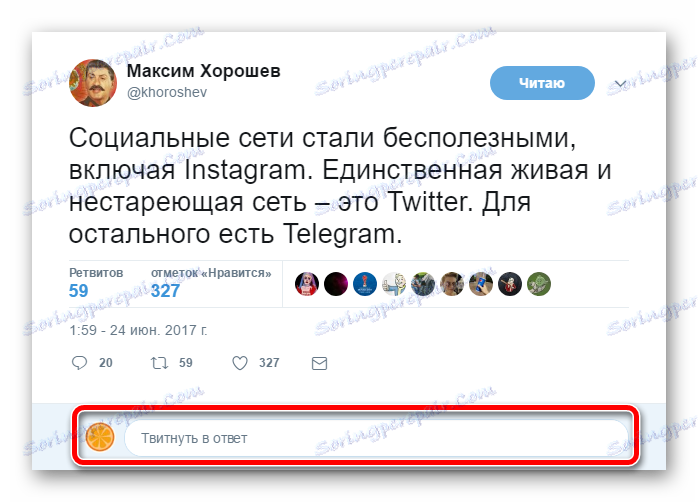View the 327 отметок «Нравится» list
Screen dimensions: 698x502
click(x=211, y=283)
